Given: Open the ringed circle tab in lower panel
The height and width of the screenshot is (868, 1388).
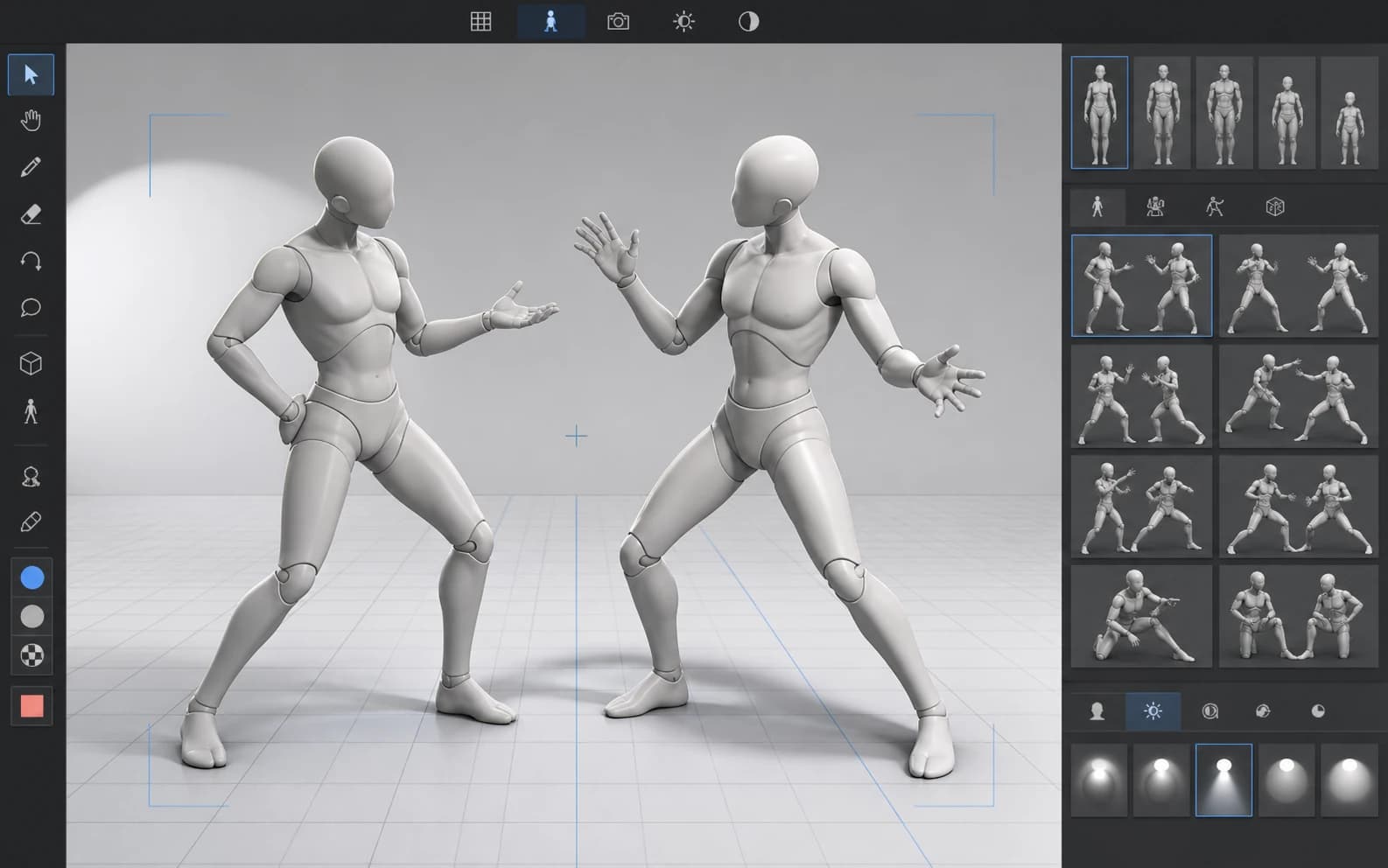Looking at the screenshot, I should [x=1209, y=711].
